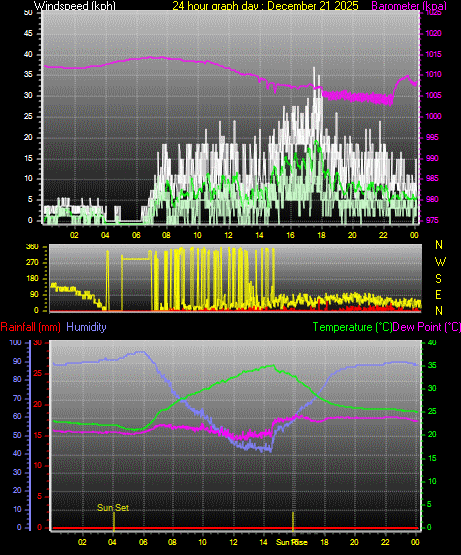Screen dimensions: 461x555
Task: Select "10" on the bottom graph time axis
Action: [x=202, y=542]
